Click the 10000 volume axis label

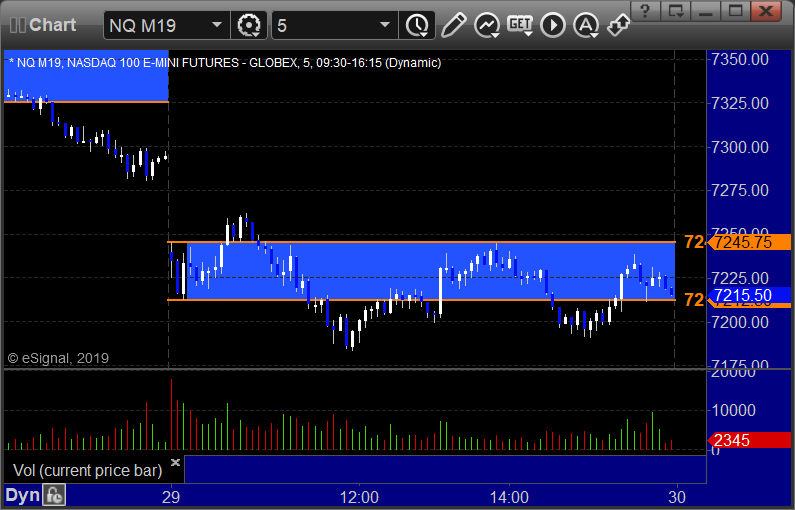coord(734,410)
